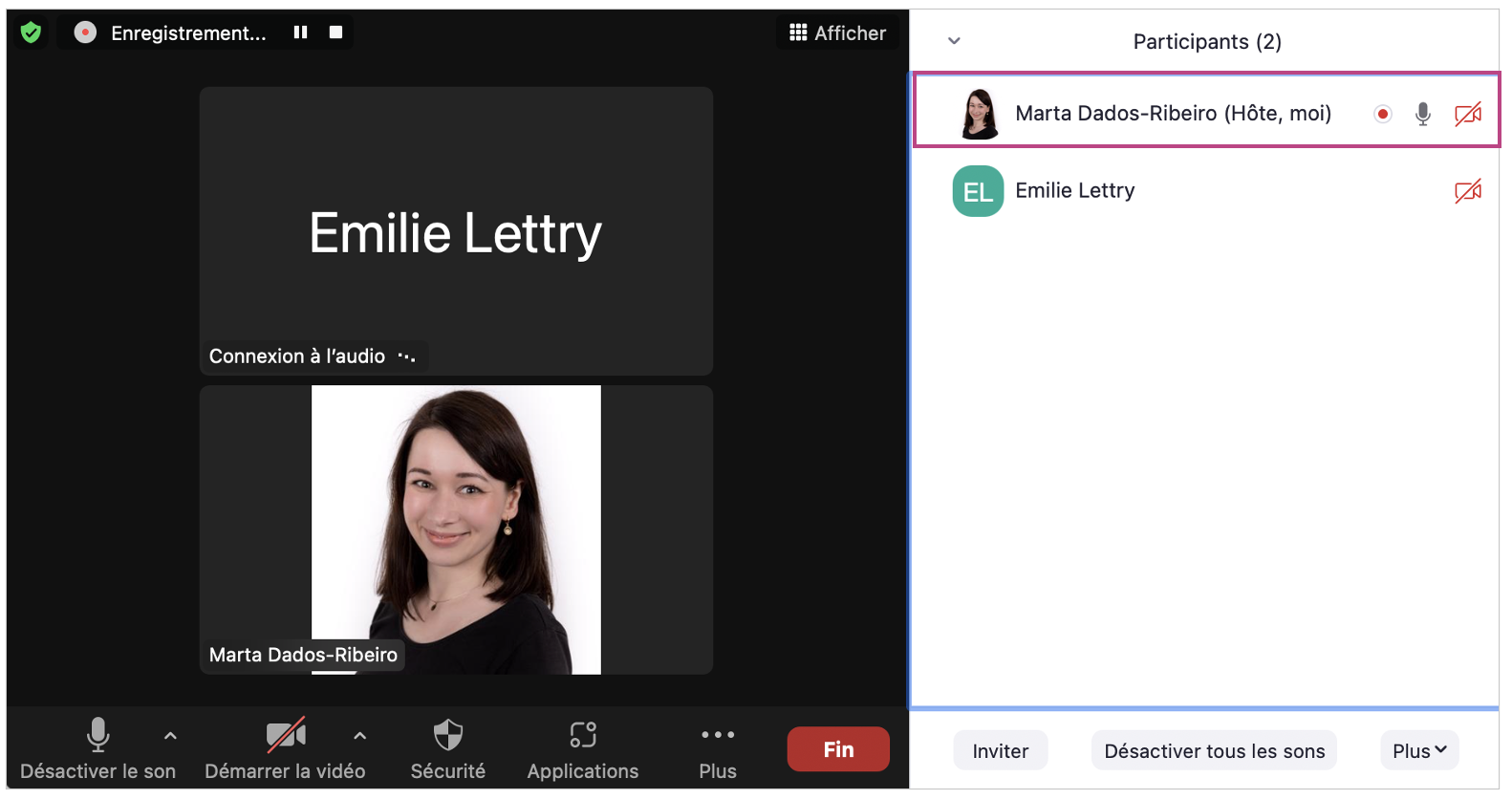Start camera with Démarrer la vidéo
Image resolution: width=1512 pixels, height=799 pixels.
click(x=285, y=748)
